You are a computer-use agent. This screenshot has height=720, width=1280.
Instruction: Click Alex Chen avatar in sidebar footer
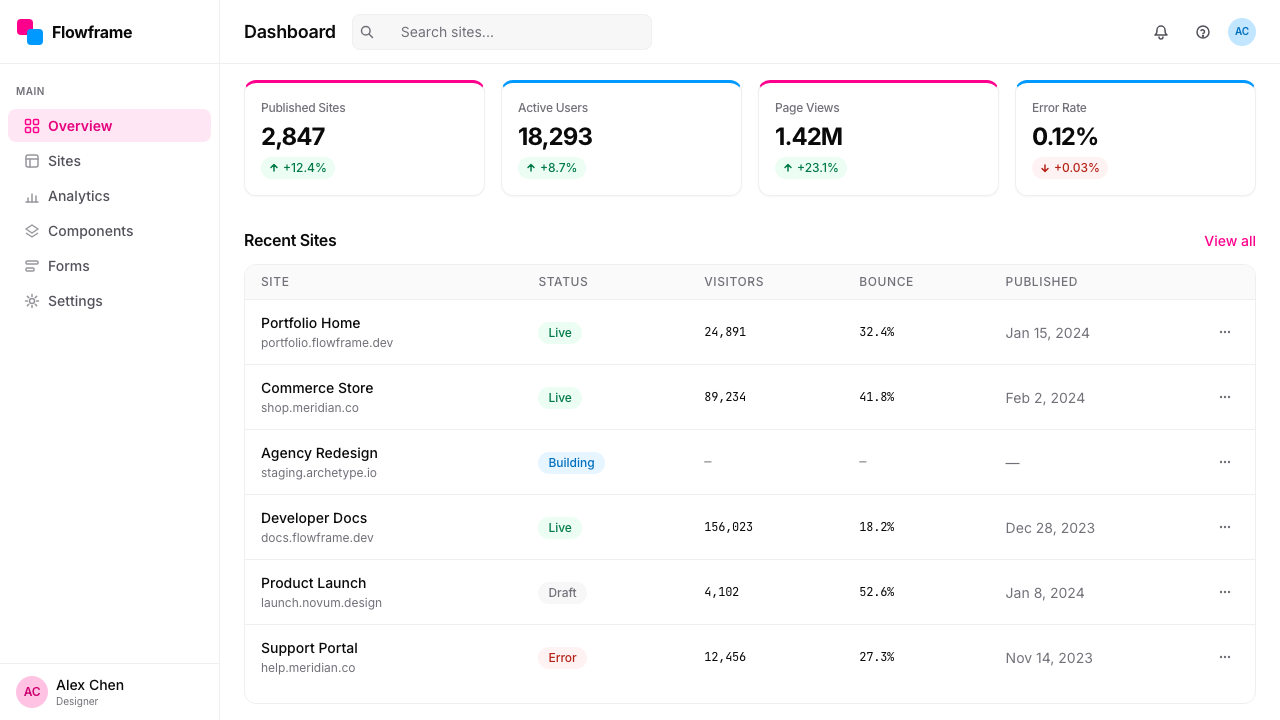pyautogui.click(x=32, y=692)
